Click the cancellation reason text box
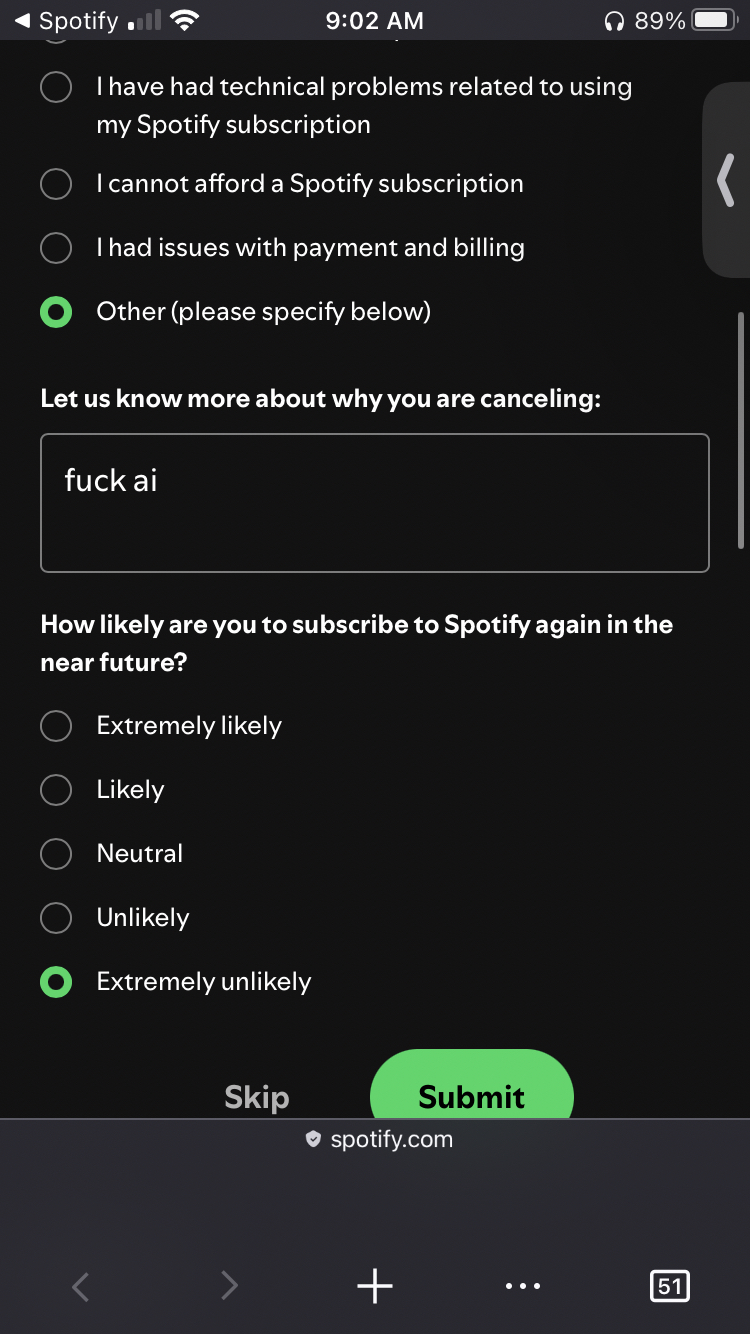750x1334 pixels. [375, 503]
